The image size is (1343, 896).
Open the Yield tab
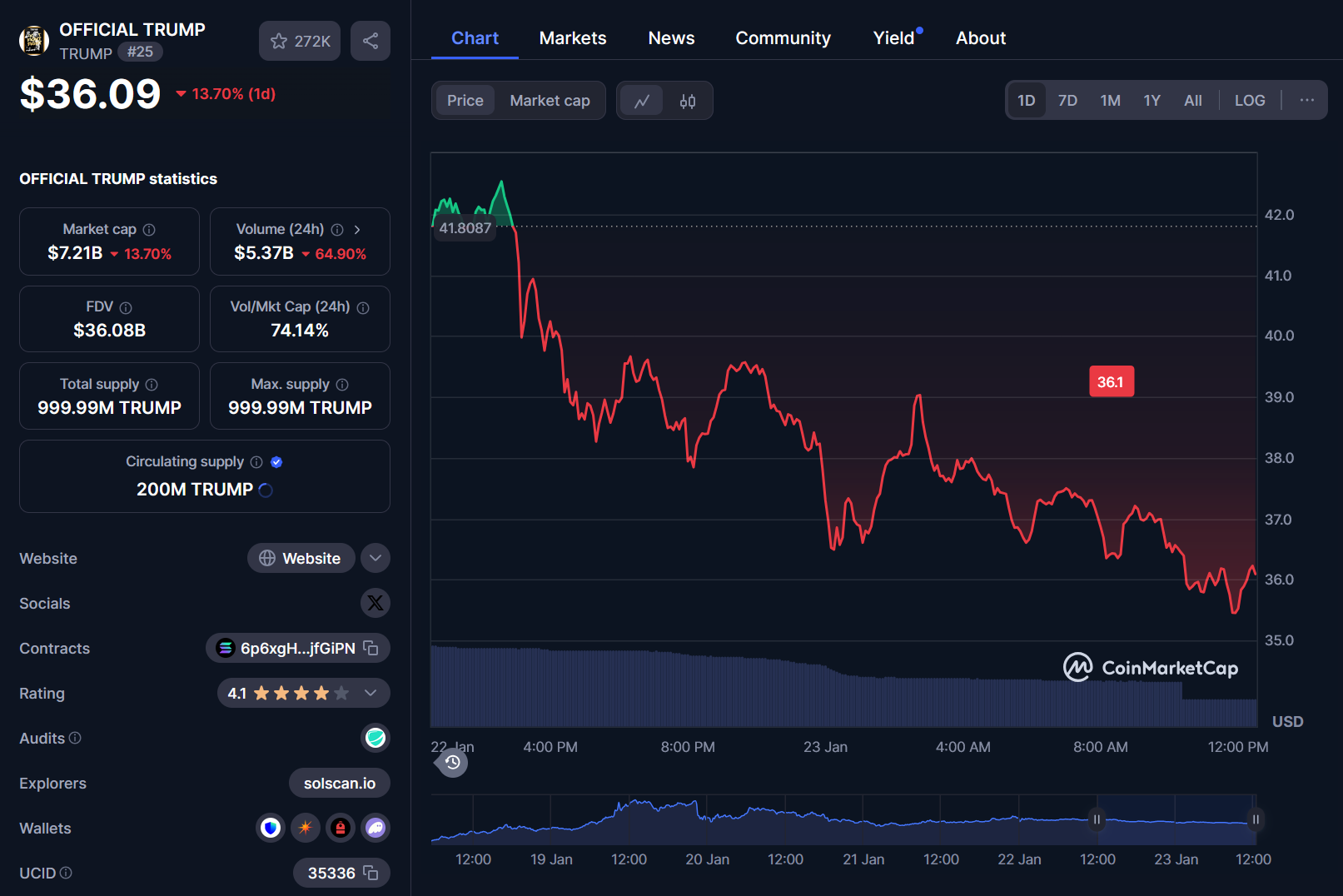(x=893, y=38)
